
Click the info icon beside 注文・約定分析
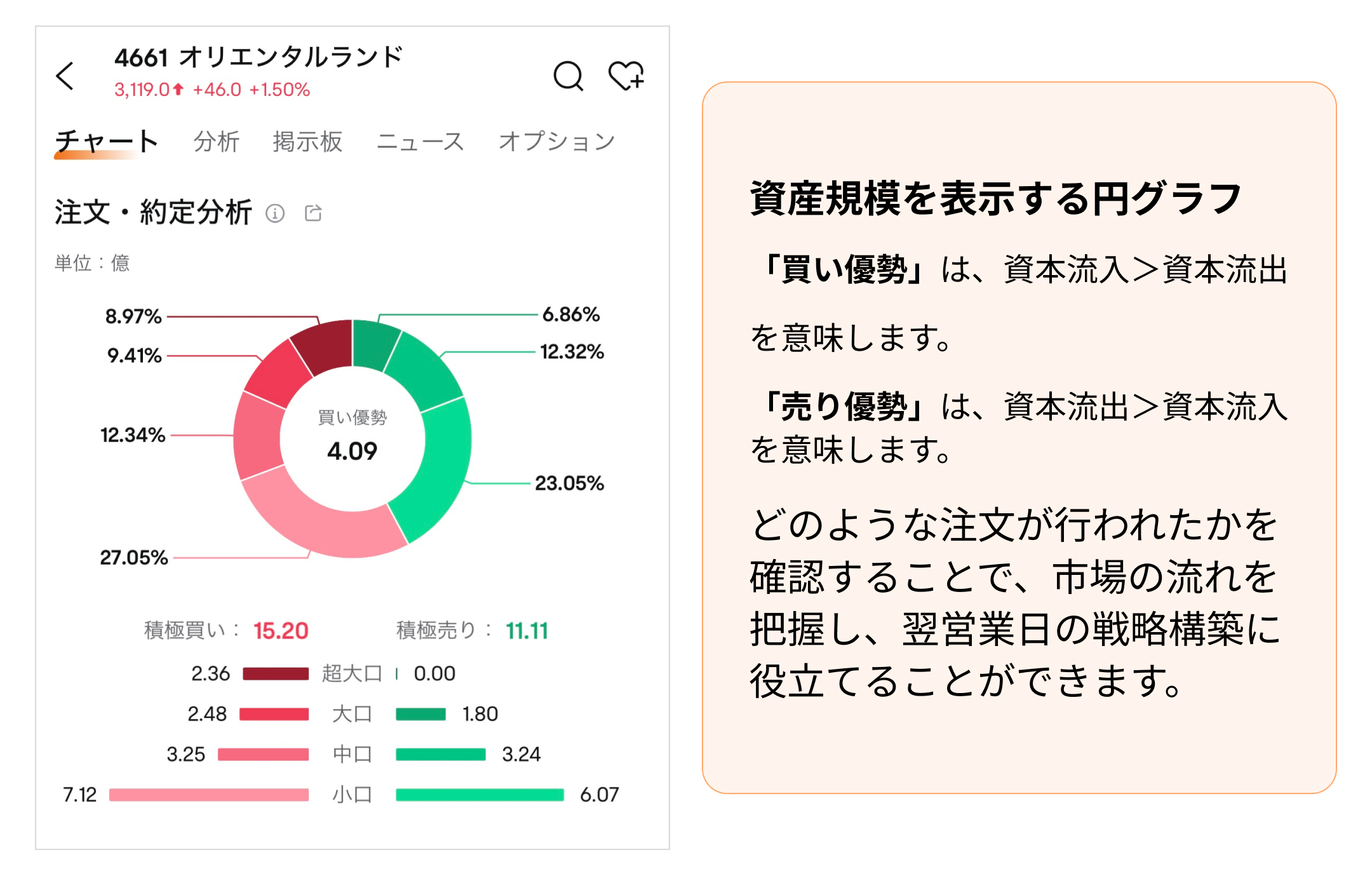click(275, 213)
